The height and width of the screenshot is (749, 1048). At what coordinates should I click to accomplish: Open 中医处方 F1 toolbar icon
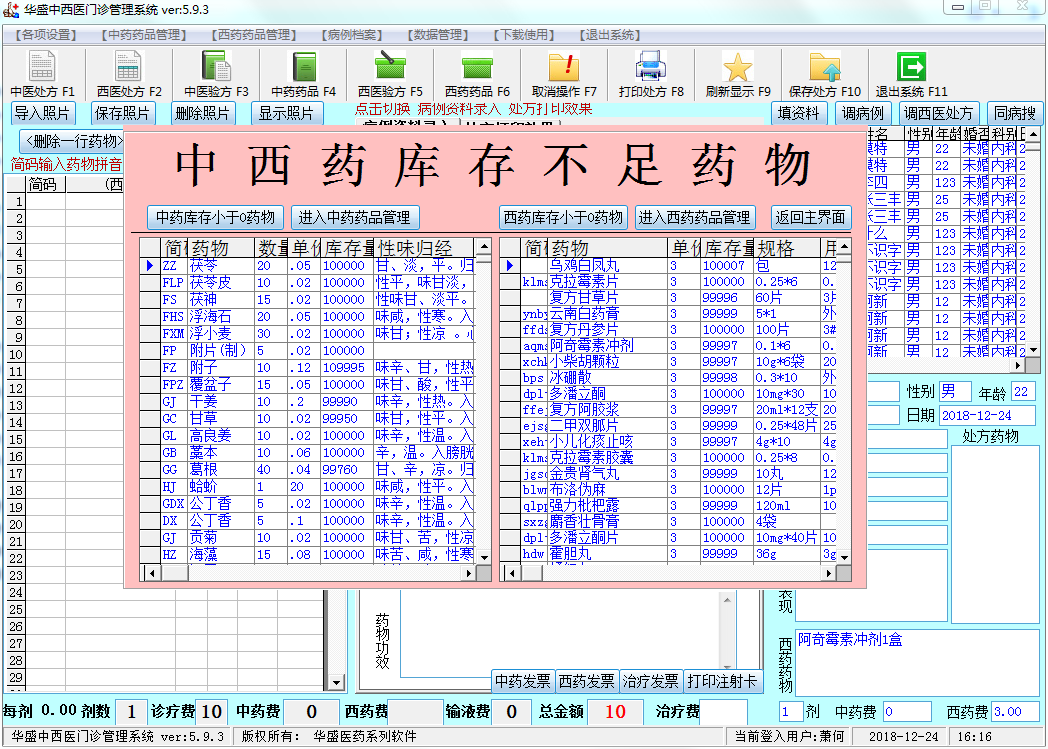click(x=42, y=73)
